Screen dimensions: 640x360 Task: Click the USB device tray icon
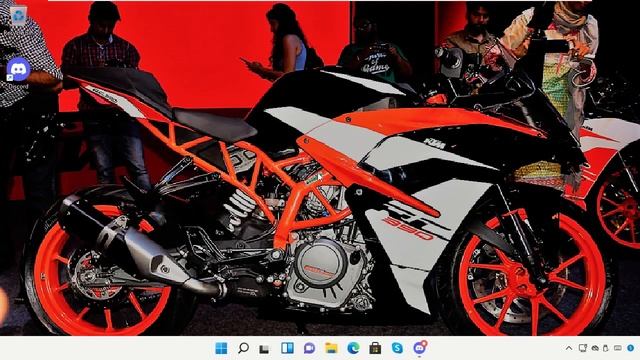click(x=606, y=348)
